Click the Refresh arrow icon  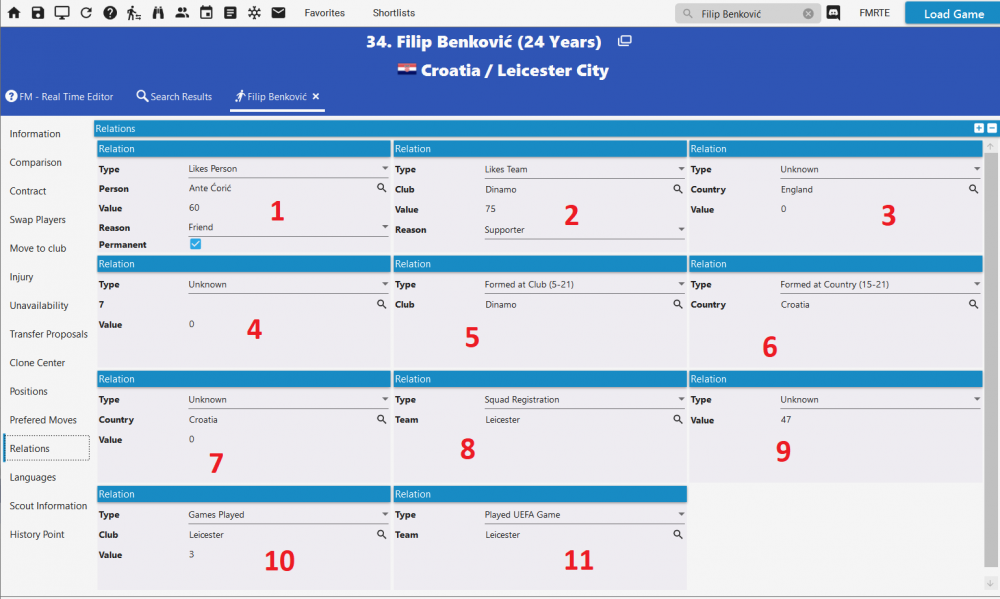click(86, 13)
